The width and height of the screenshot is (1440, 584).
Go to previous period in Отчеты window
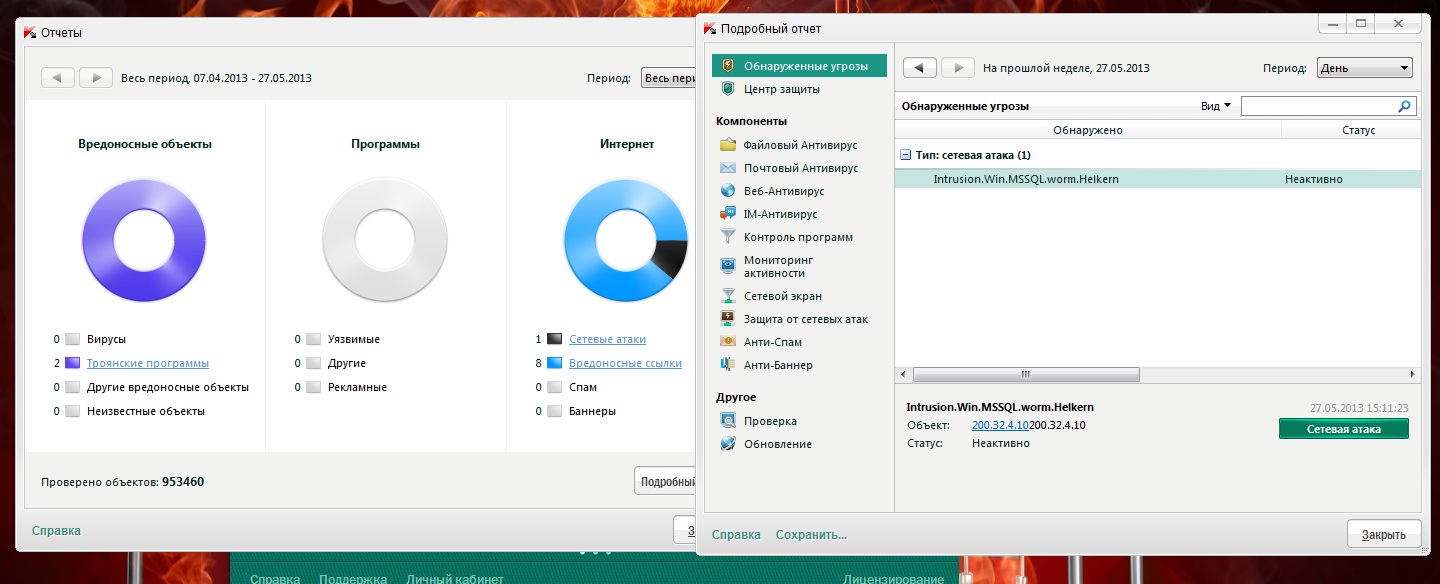click(x=57, y=77)
